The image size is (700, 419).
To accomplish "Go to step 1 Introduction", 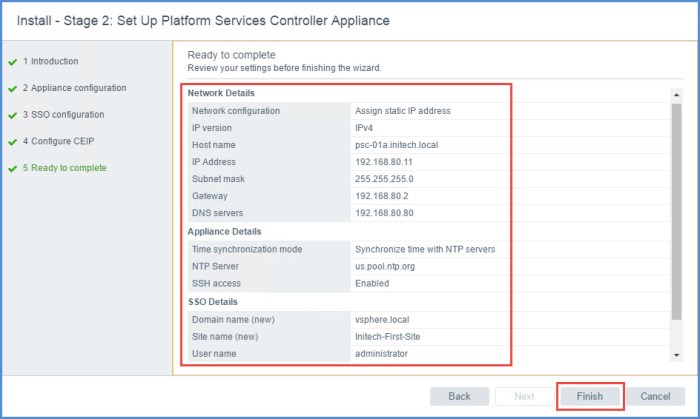I will point(50,62).
